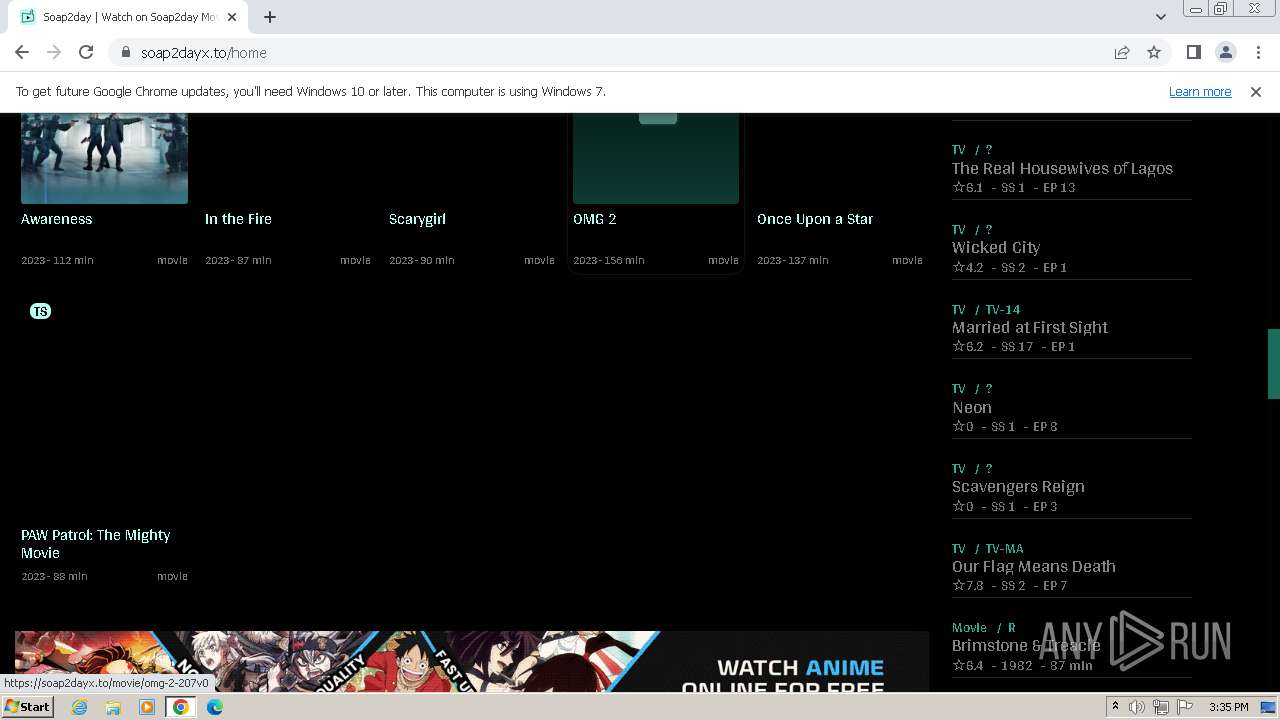Open a new browser tab

tap(270, 17)
